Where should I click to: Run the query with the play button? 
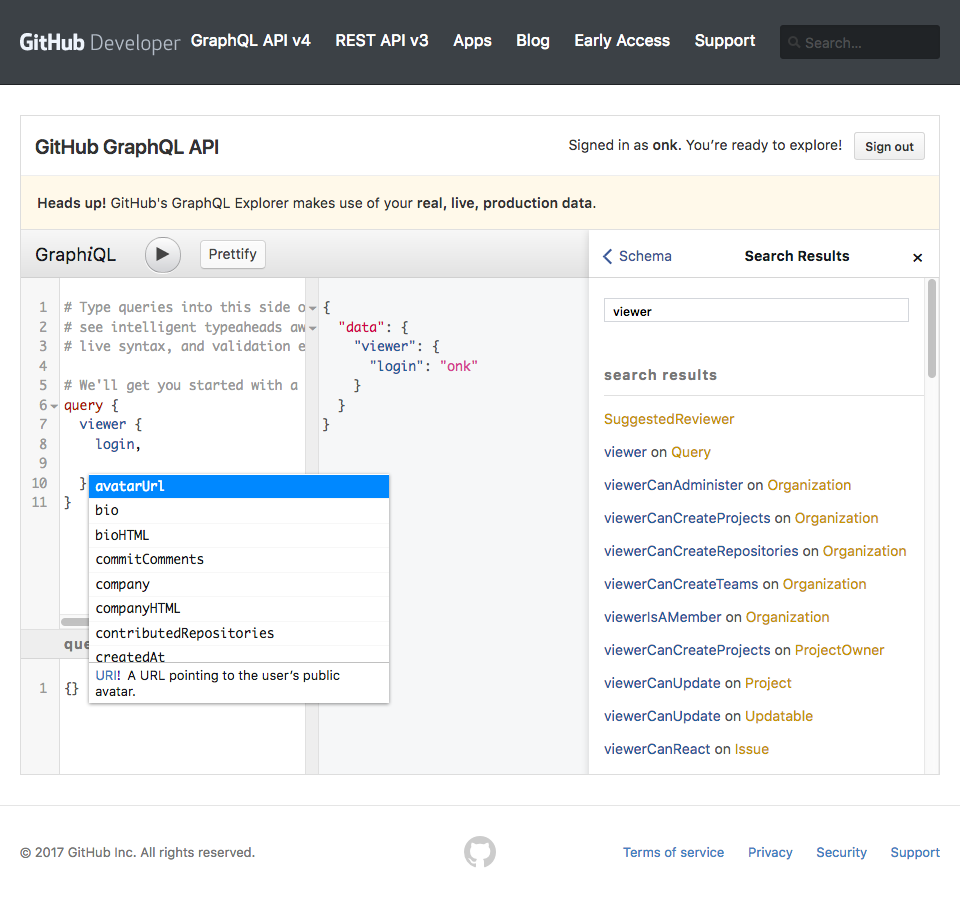[163, 255]
